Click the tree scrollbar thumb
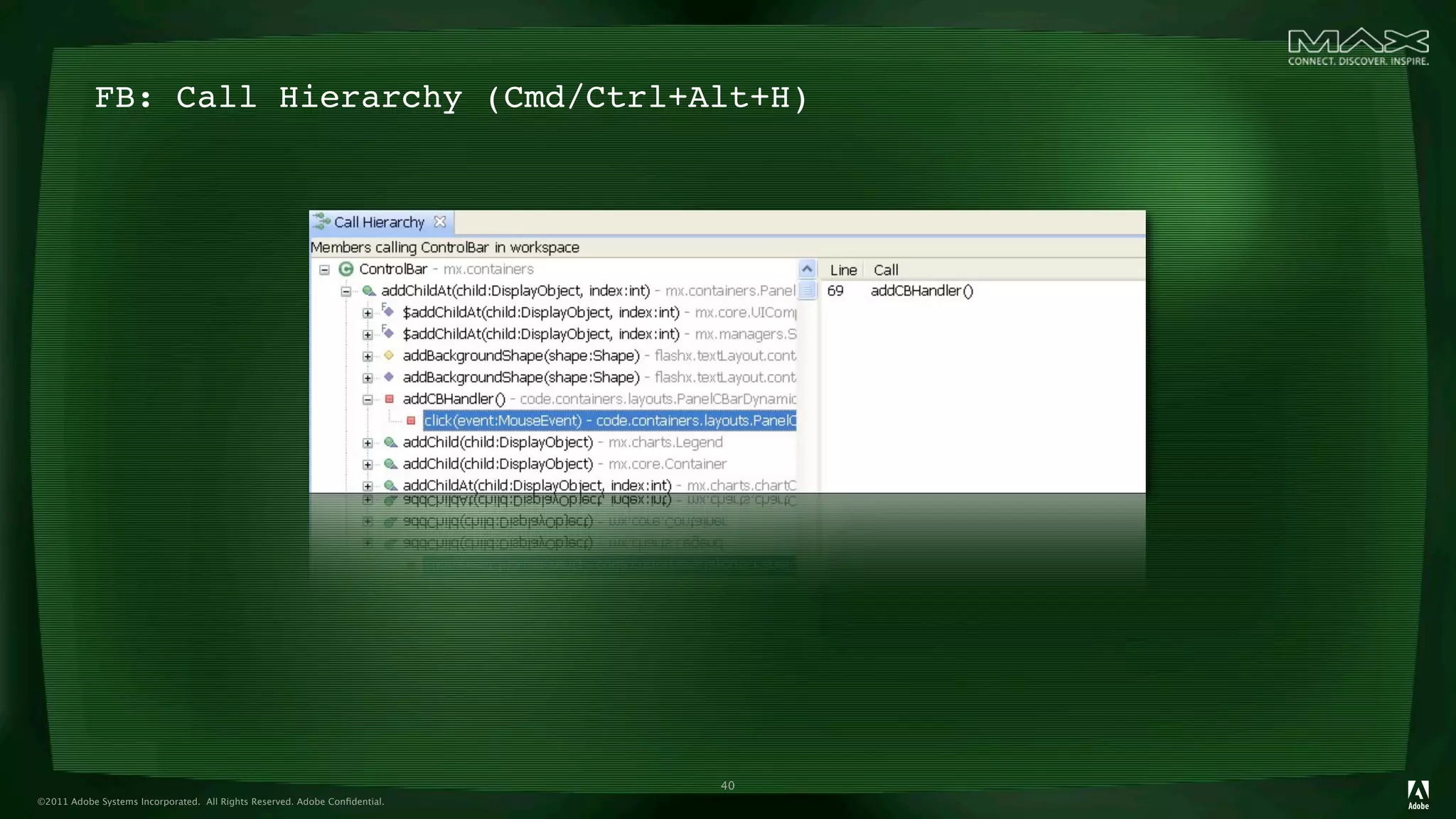The image size is (1456, 819). (x=807, y=290)
